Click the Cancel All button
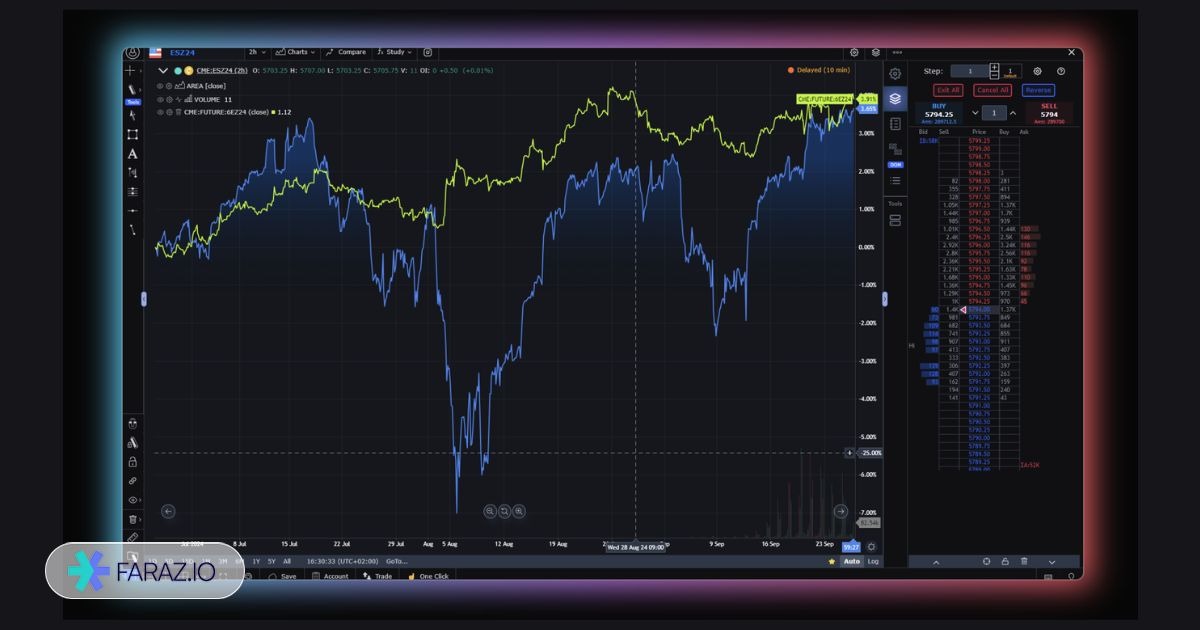The image size is (1200, 630). coord(992,90)
